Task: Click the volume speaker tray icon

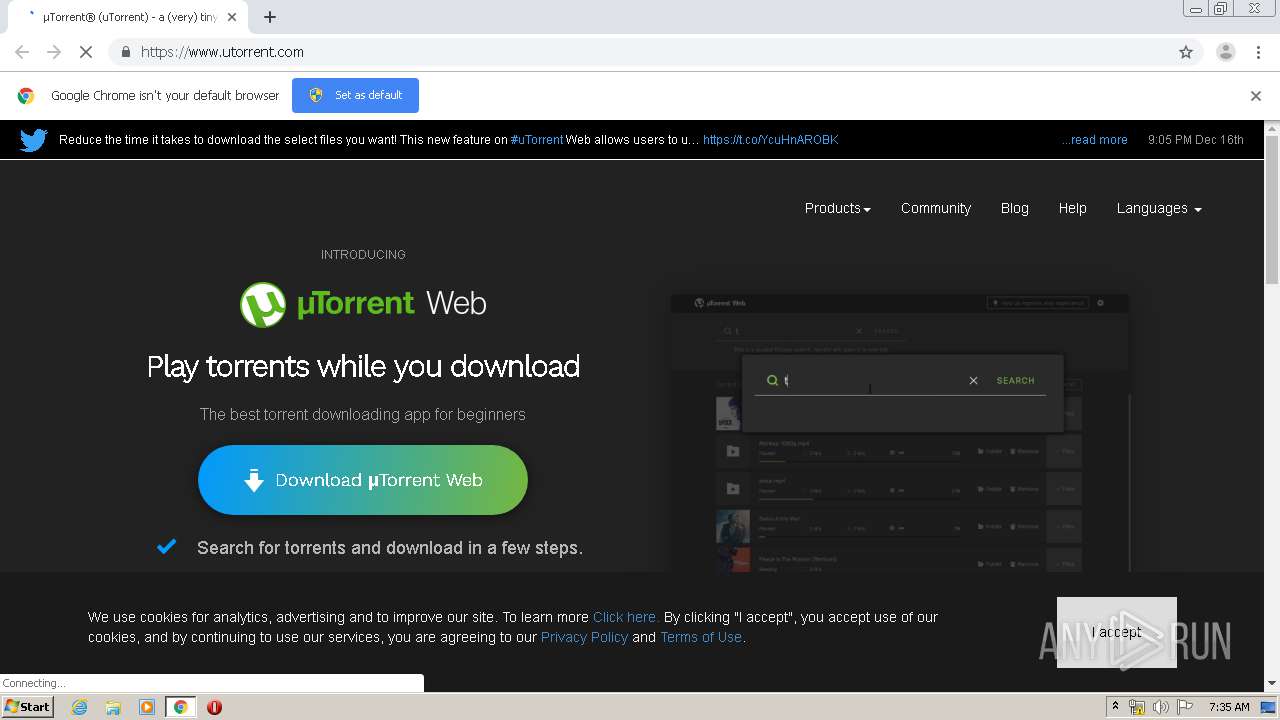Action: coord(1160,707)
